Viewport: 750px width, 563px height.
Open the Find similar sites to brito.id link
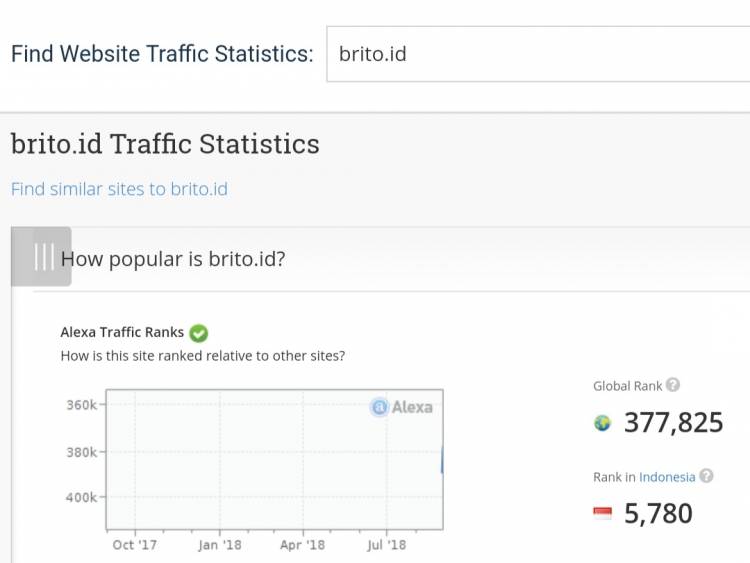(119, 189)
